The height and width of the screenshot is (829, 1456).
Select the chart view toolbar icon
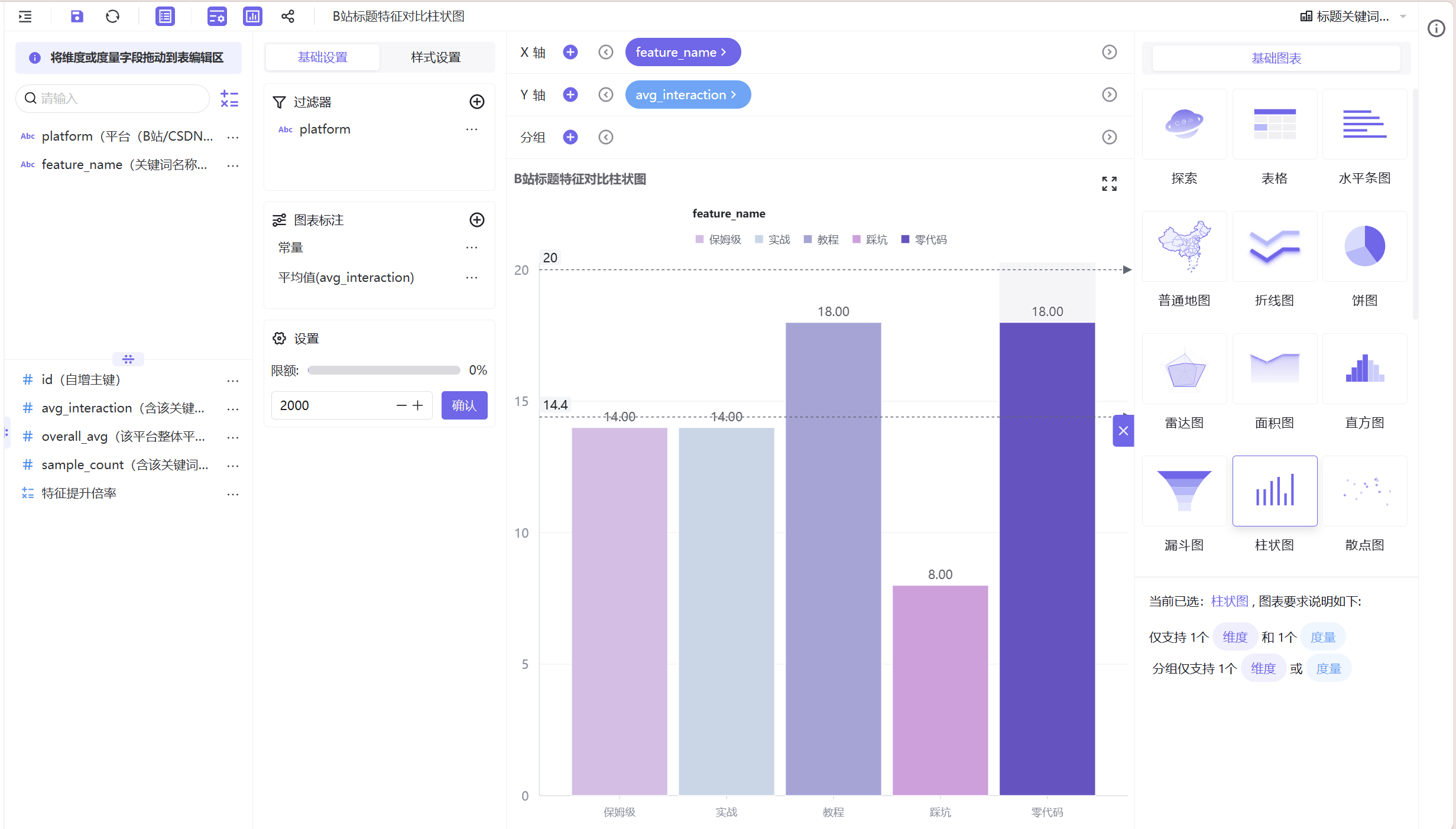point(252,17)
